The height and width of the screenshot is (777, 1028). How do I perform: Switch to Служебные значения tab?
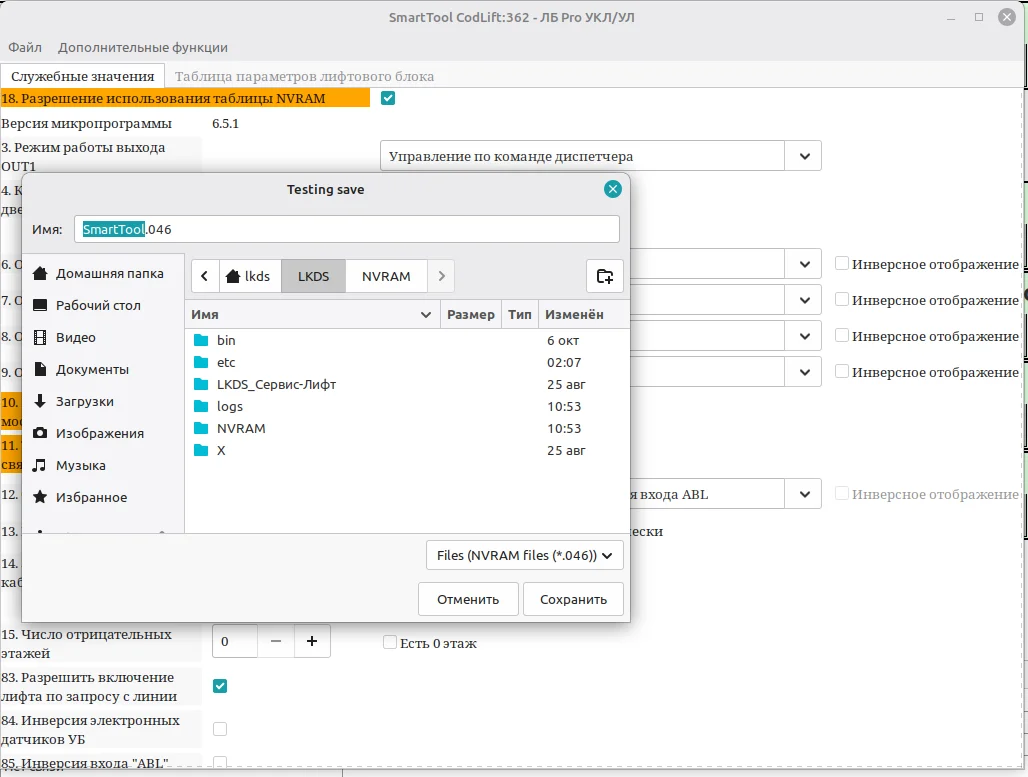pyautogui.click(x=83, y=76)
